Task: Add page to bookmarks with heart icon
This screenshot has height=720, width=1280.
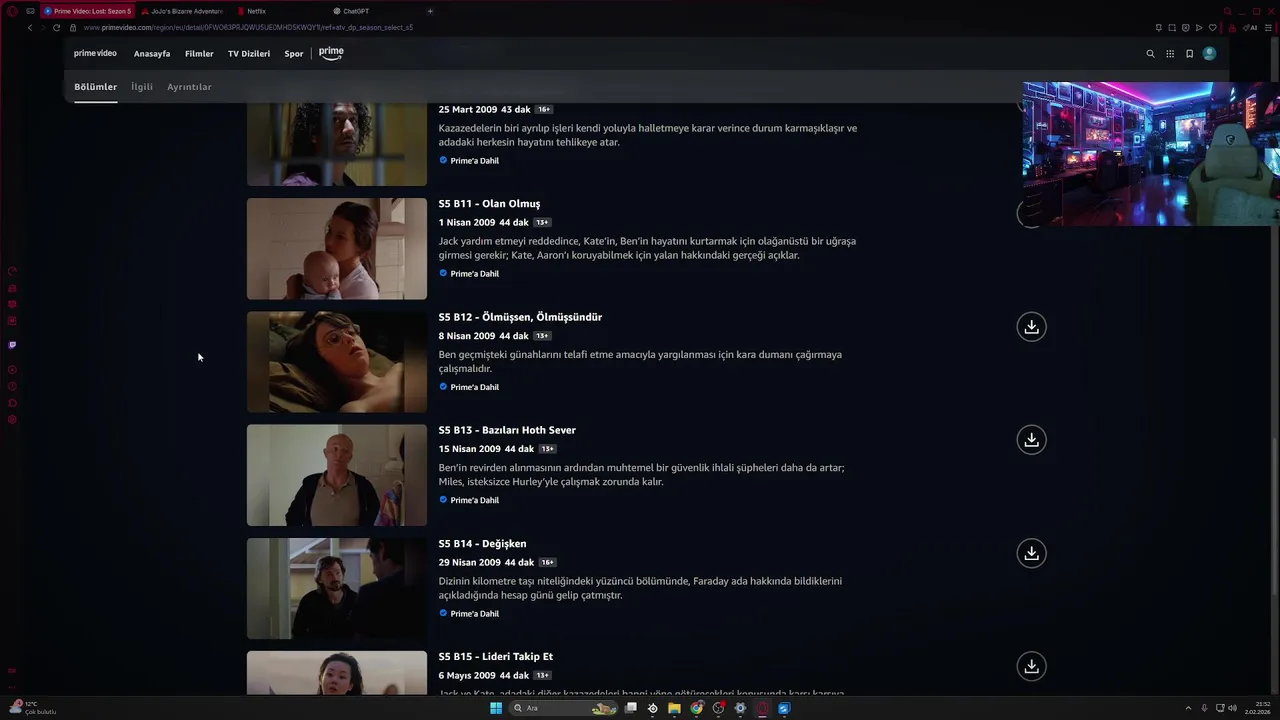Action: point(1213,28)
